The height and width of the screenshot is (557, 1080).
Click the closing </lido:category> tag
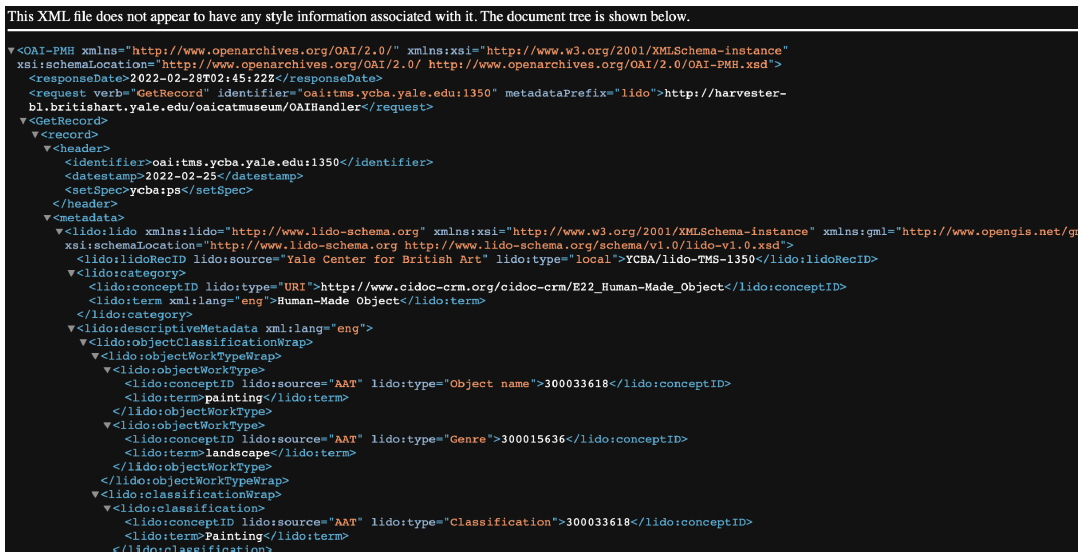(x=134, y=315)
